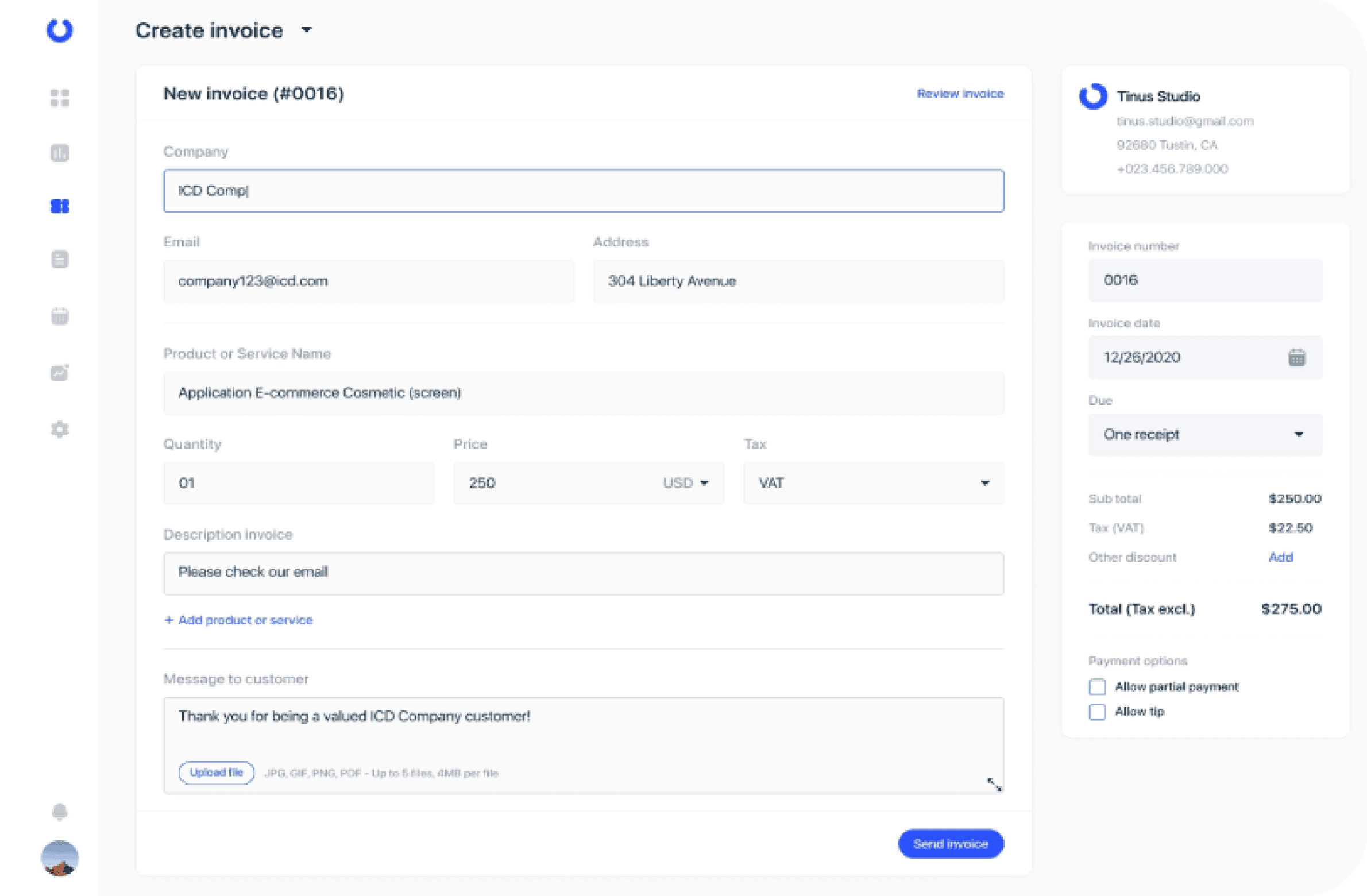Select the active invoice ticket sidebar icon
Screen dimensions: 1367x896
coord(60,206)
